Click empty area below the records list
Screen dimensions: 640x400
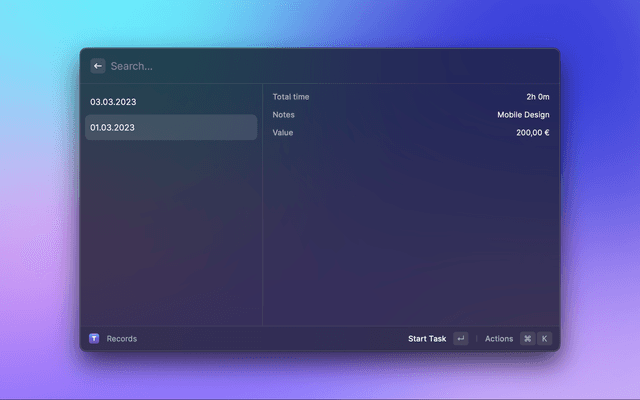[171, 240]
